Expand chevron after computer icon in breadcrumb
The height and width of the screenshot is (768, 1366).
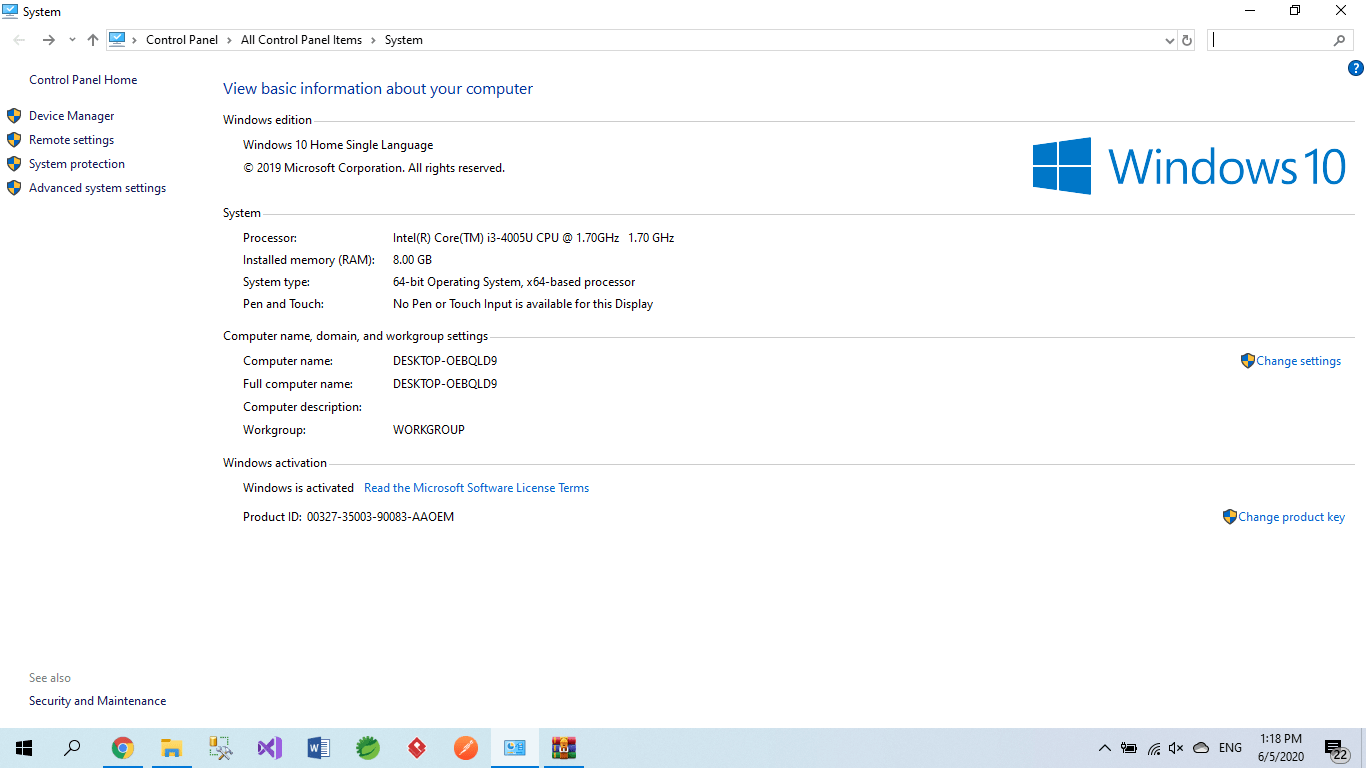(x=135, y=40)
